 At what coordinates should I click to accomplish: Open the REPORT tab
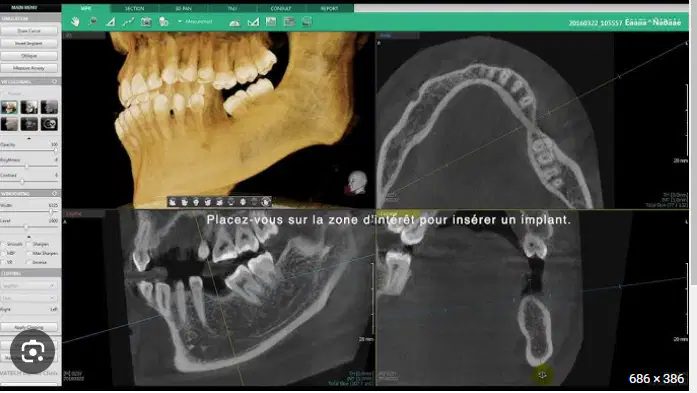[329, 8]
